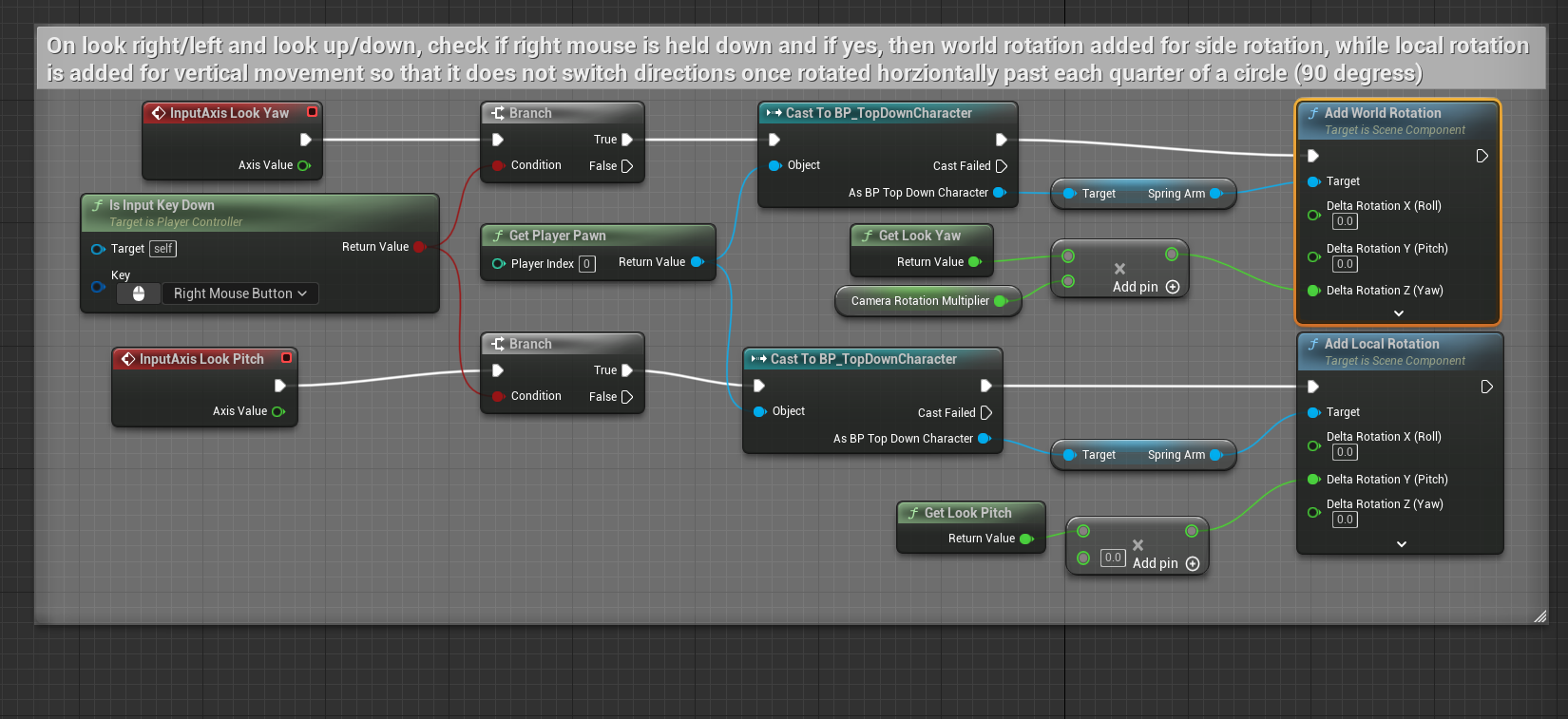
Task: Expand Add World Rotation advanced pins
Action: tap(1398, 313)
